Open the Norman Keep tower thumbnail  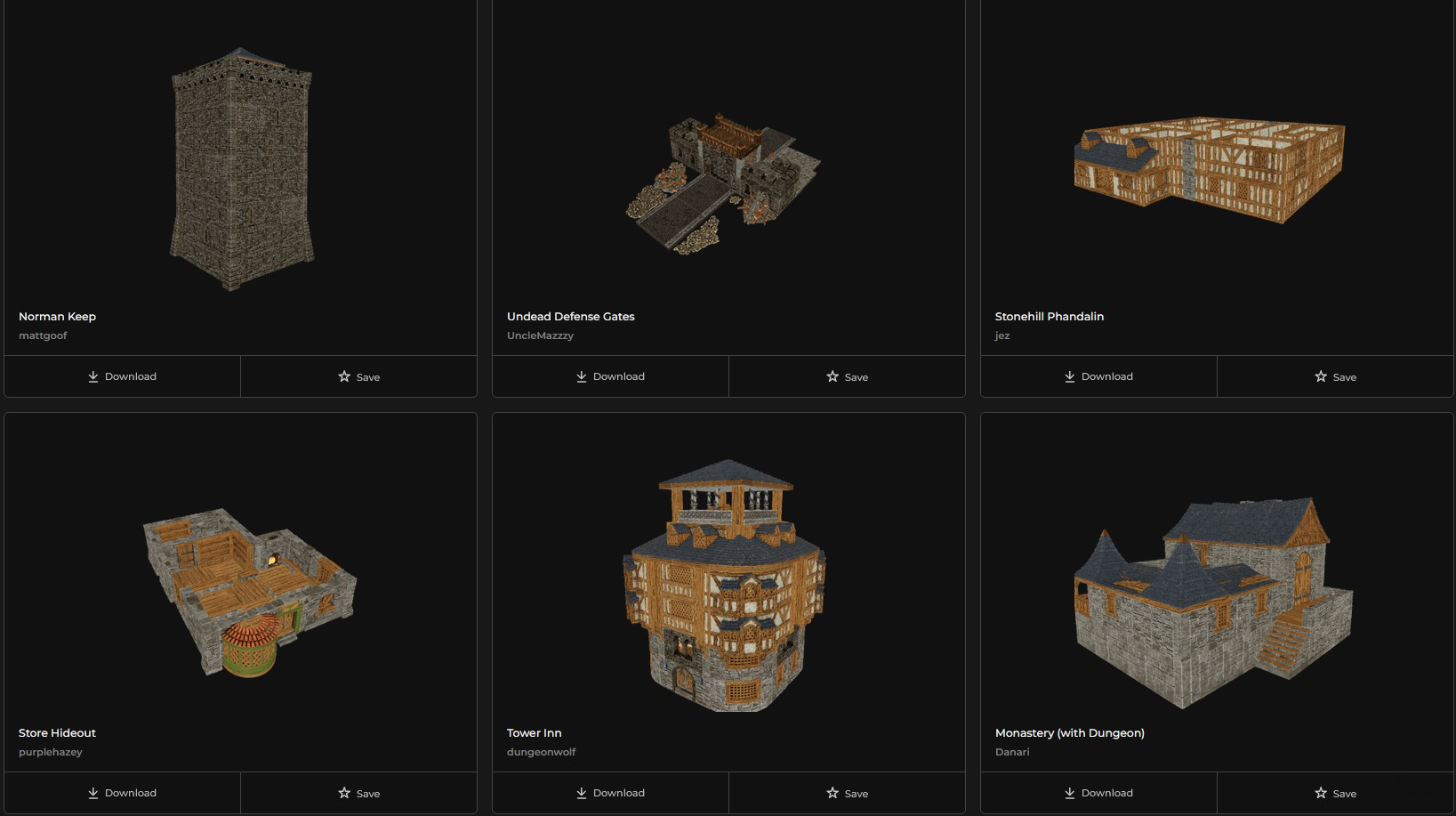click(x=241, y=169)
